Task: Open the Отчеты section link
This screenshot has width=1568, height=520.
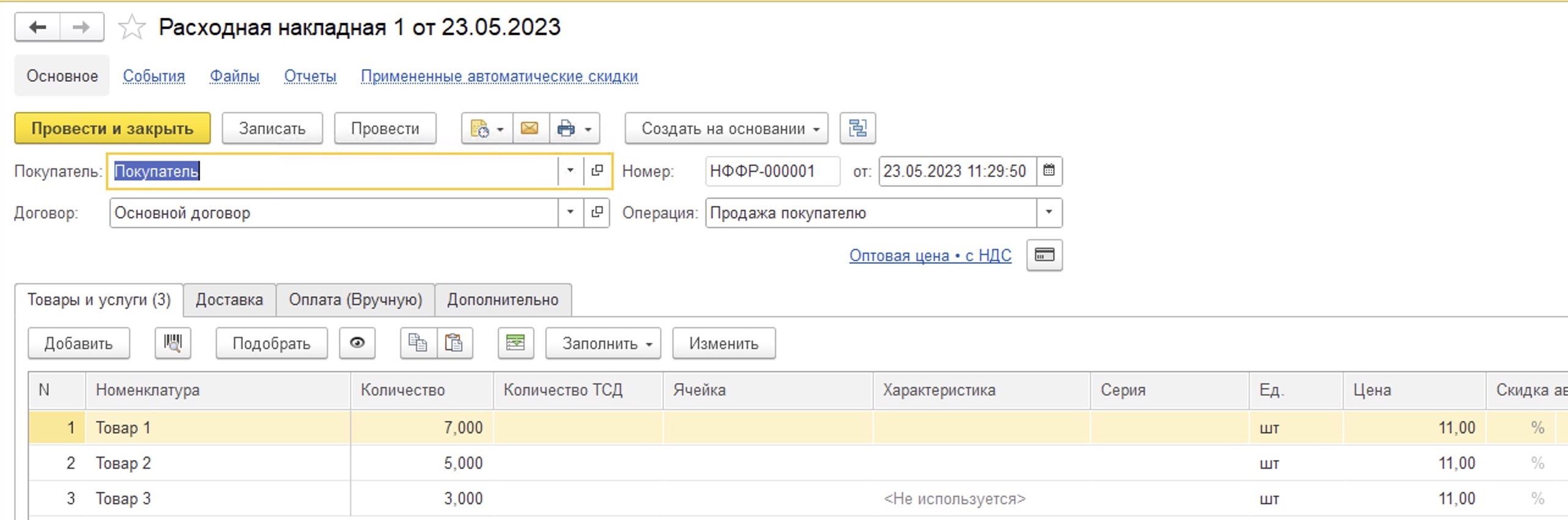Action: pos(310,76)
